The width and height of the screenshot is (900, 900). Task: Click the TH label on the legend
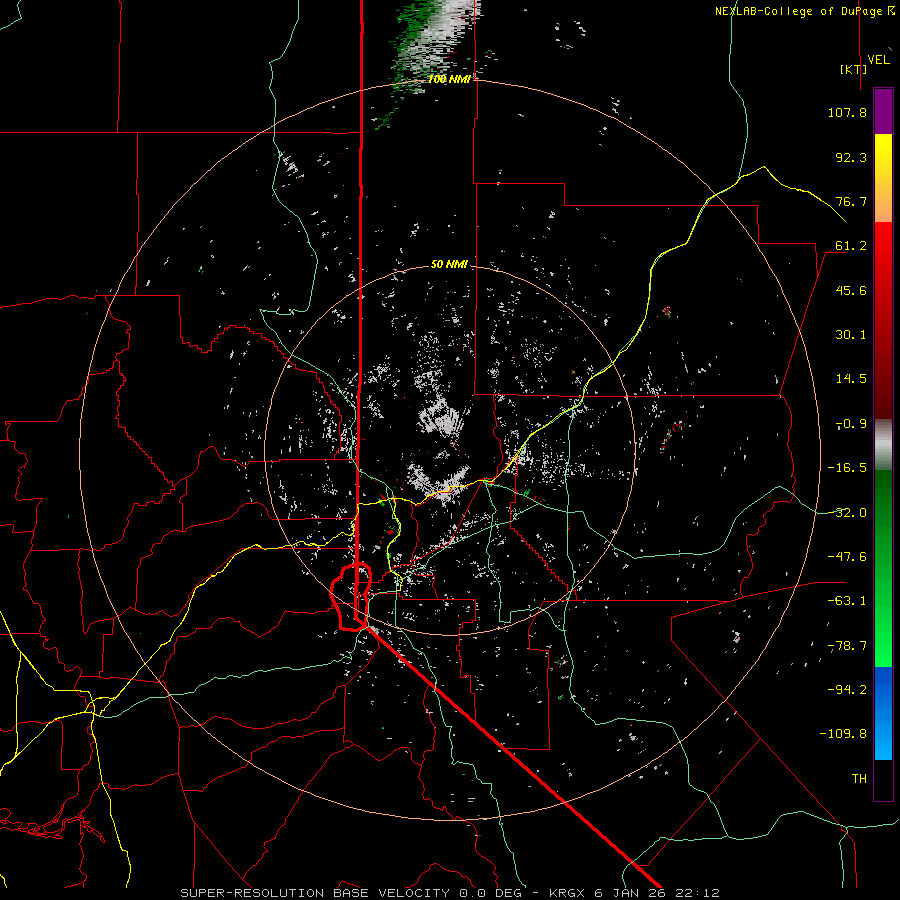(859, 779)
